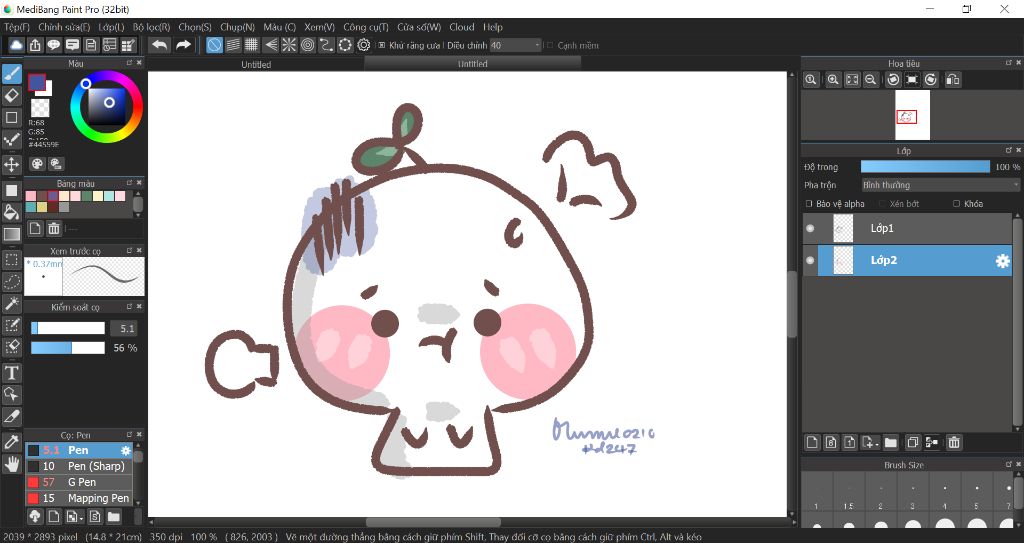Switch to the first Untitled tab

256,64
